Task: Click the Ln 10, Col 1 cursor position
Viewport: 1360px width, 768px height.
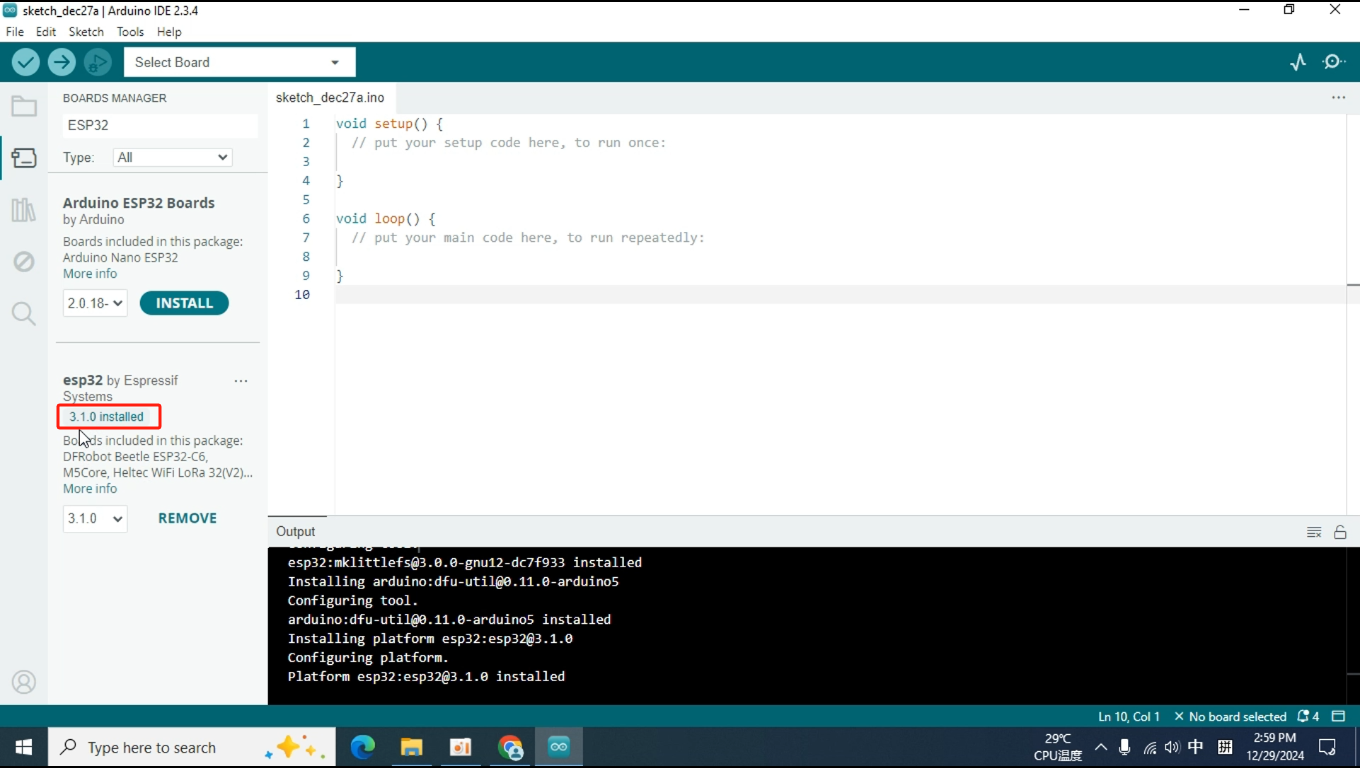Action: coord(1129,717)
